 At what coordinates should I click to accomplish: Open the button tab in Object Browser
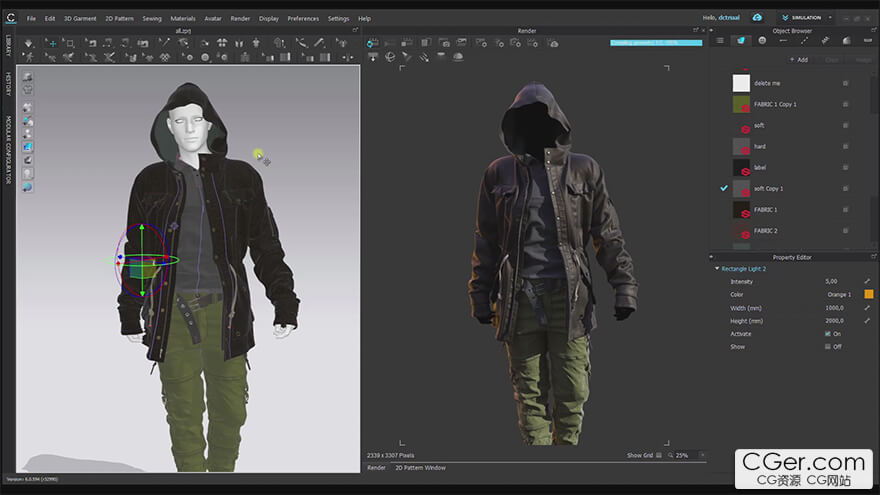pyautogui.click(x=762, y=40)
